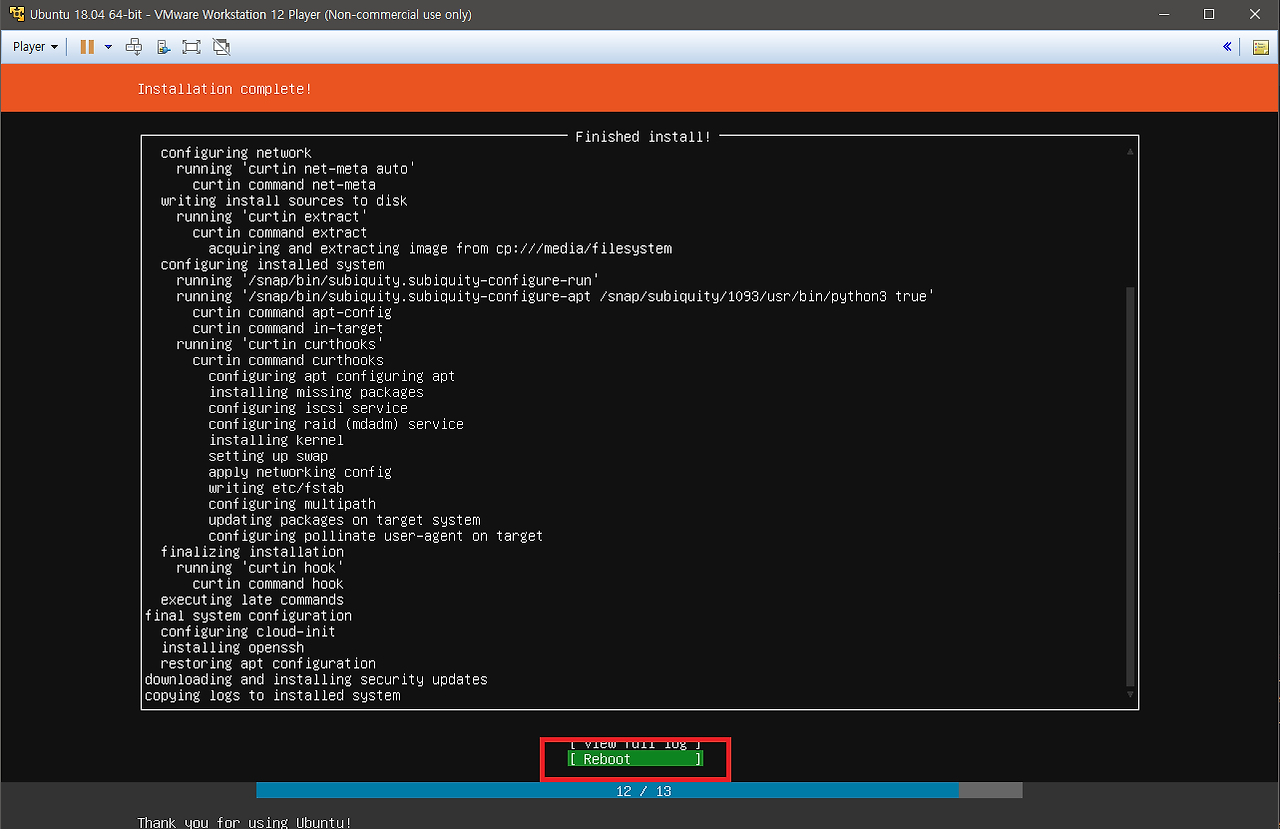Click 'configuring raid (mdadm) service' line
The image size is (1280, 829).
(x=336, y=425)
